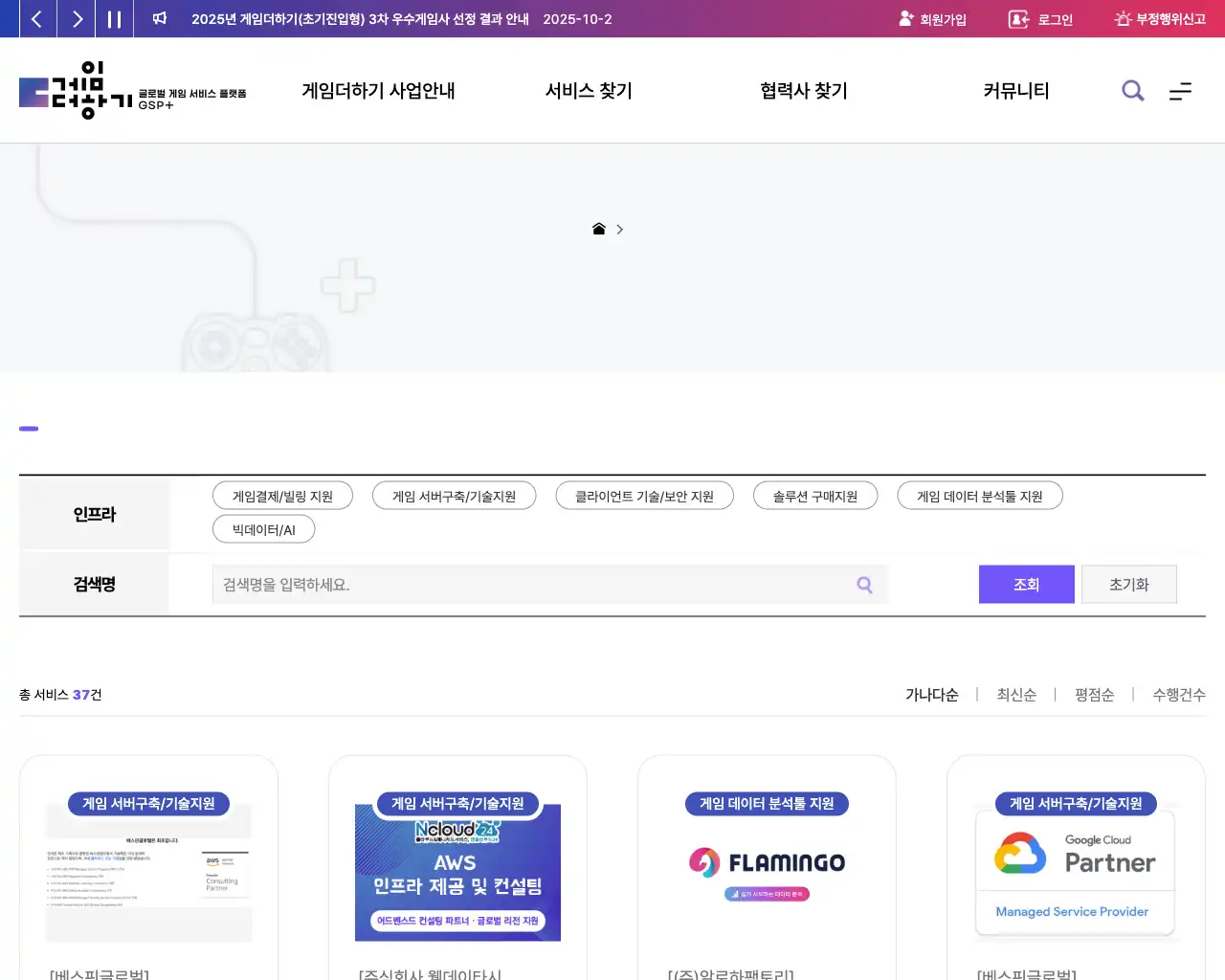This screenshot has width=1225, height=980.
Task: Click the previous arrow on the notice banner
Action: pyautogui.click(x=37, y=18)
